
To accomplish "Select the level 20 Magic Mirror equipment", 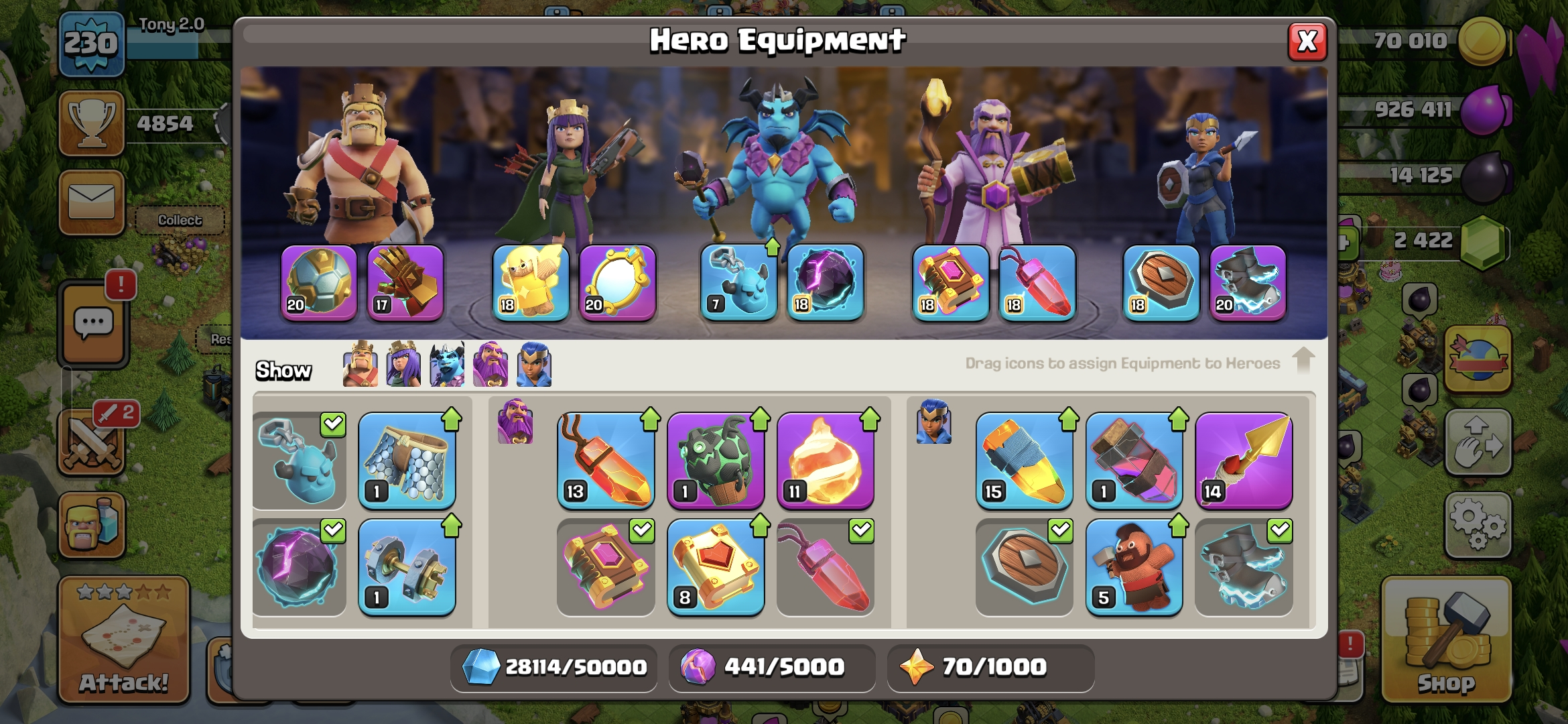I will point(616,282).
